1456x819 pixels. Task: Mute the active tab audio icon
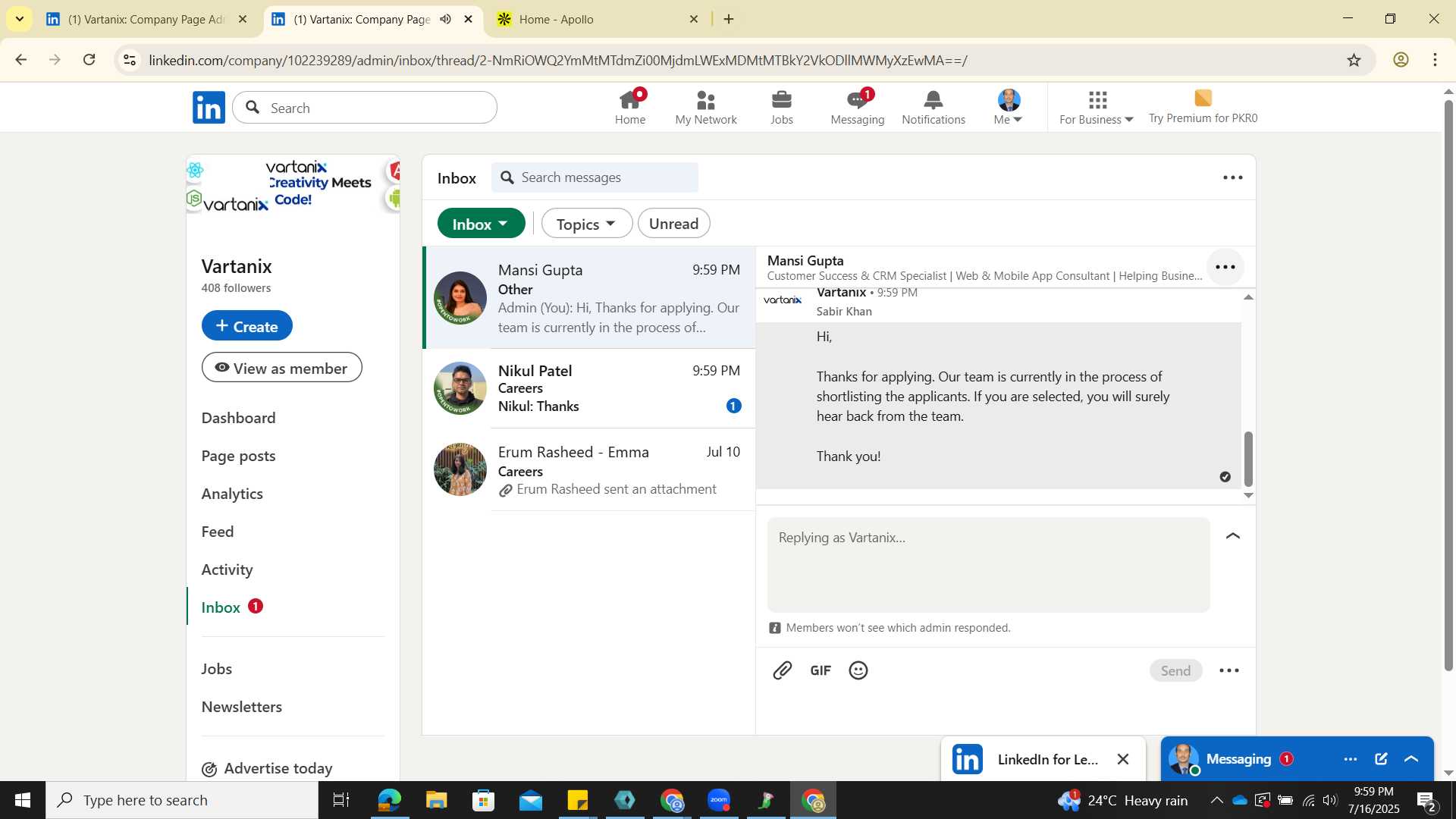click(x=446, y=19)
